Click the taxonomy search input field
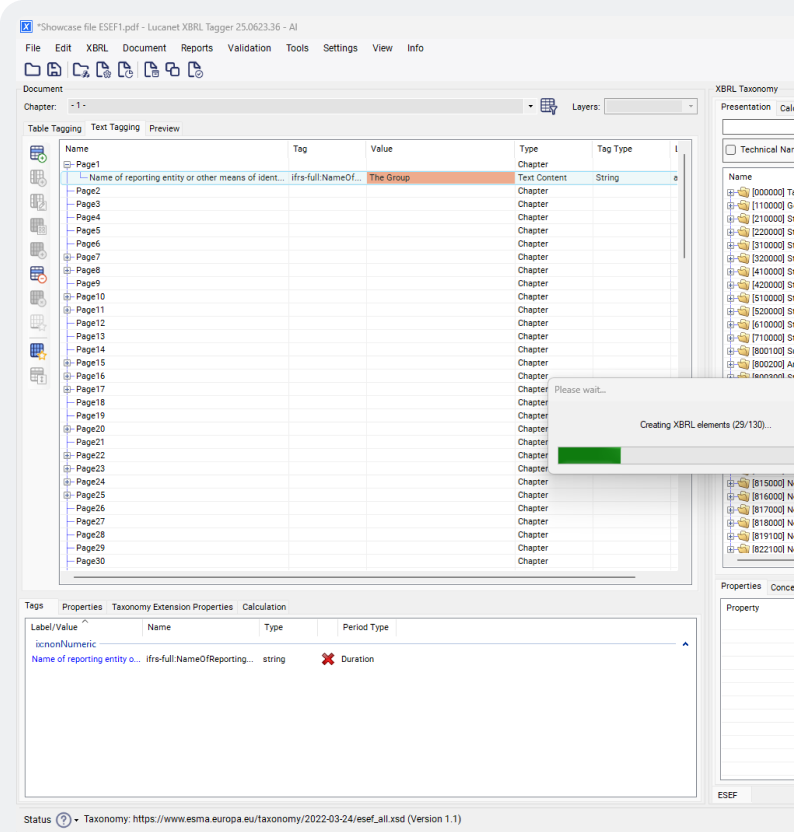Image resolution: width=794 pixels, height=832 pixels. pyautogui.click(x=757, y=127)
